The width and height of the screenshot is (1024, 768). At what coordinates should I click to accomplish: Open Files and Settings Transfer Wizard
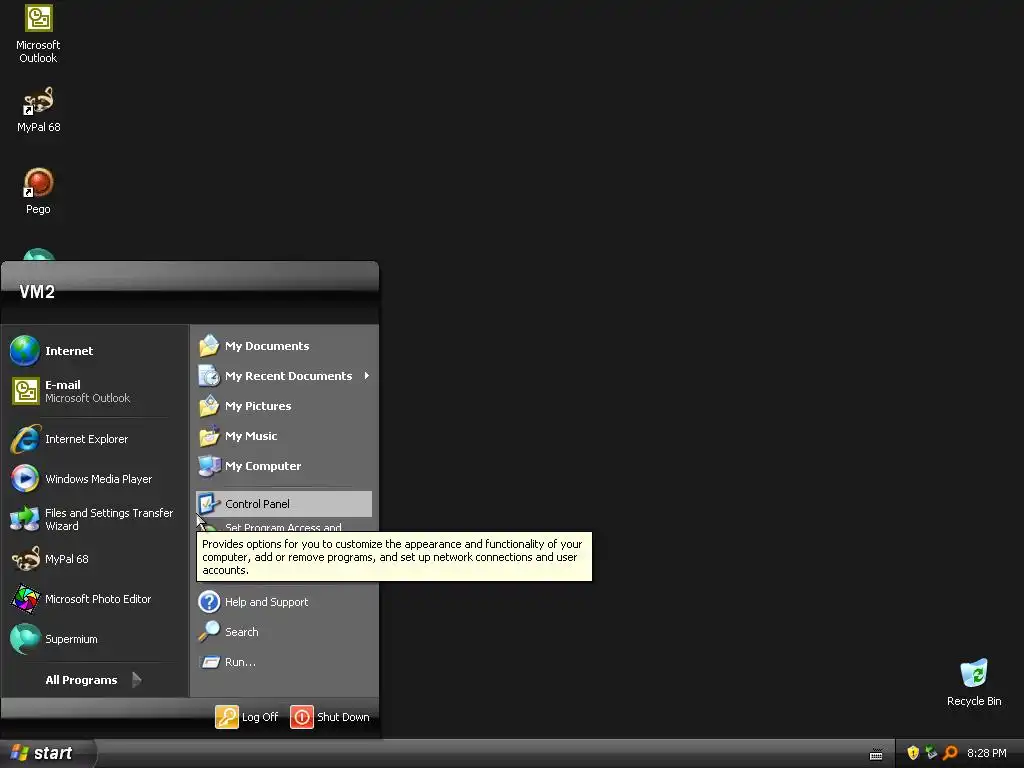tap(95, 519)
